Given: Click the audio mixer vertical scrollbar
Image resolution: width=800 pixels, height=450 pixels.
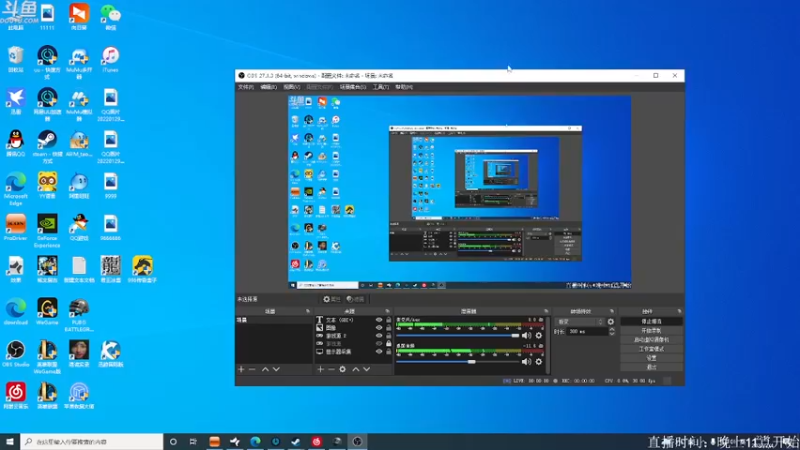Looking at the screenshot, I should (x=548, y=345).
